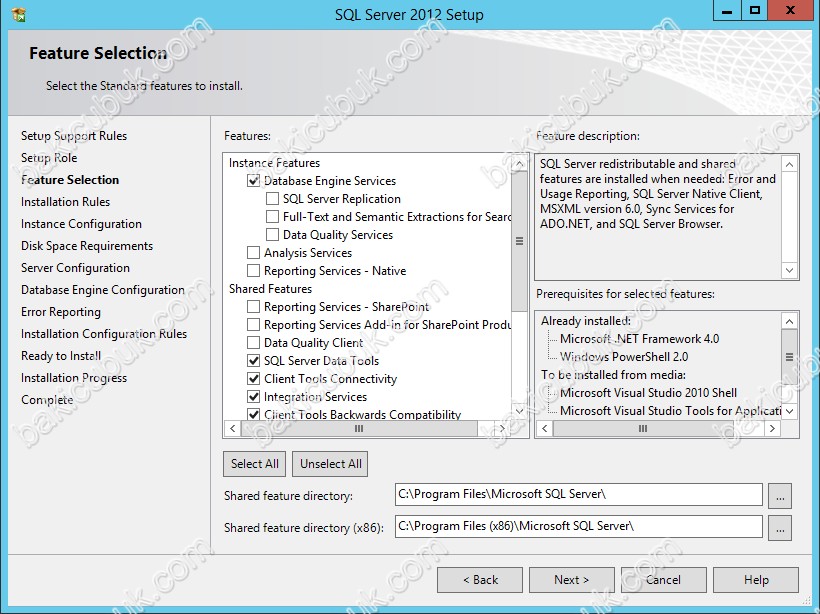Enable Data Quality Services checkbox
820x614 pixels.
[272, 235]
